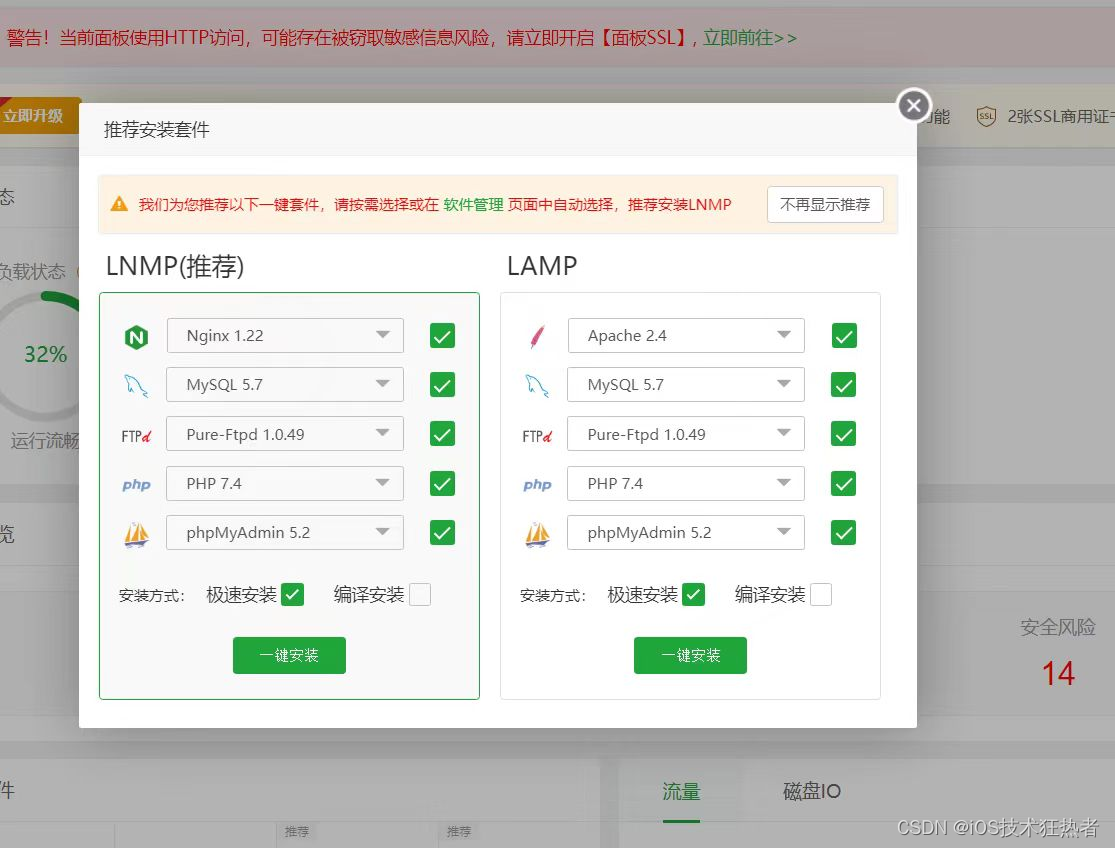Uncheck the Nginx 1.22 checkbox
Viewport: 1115px width, 848px height.
(442, 336)
